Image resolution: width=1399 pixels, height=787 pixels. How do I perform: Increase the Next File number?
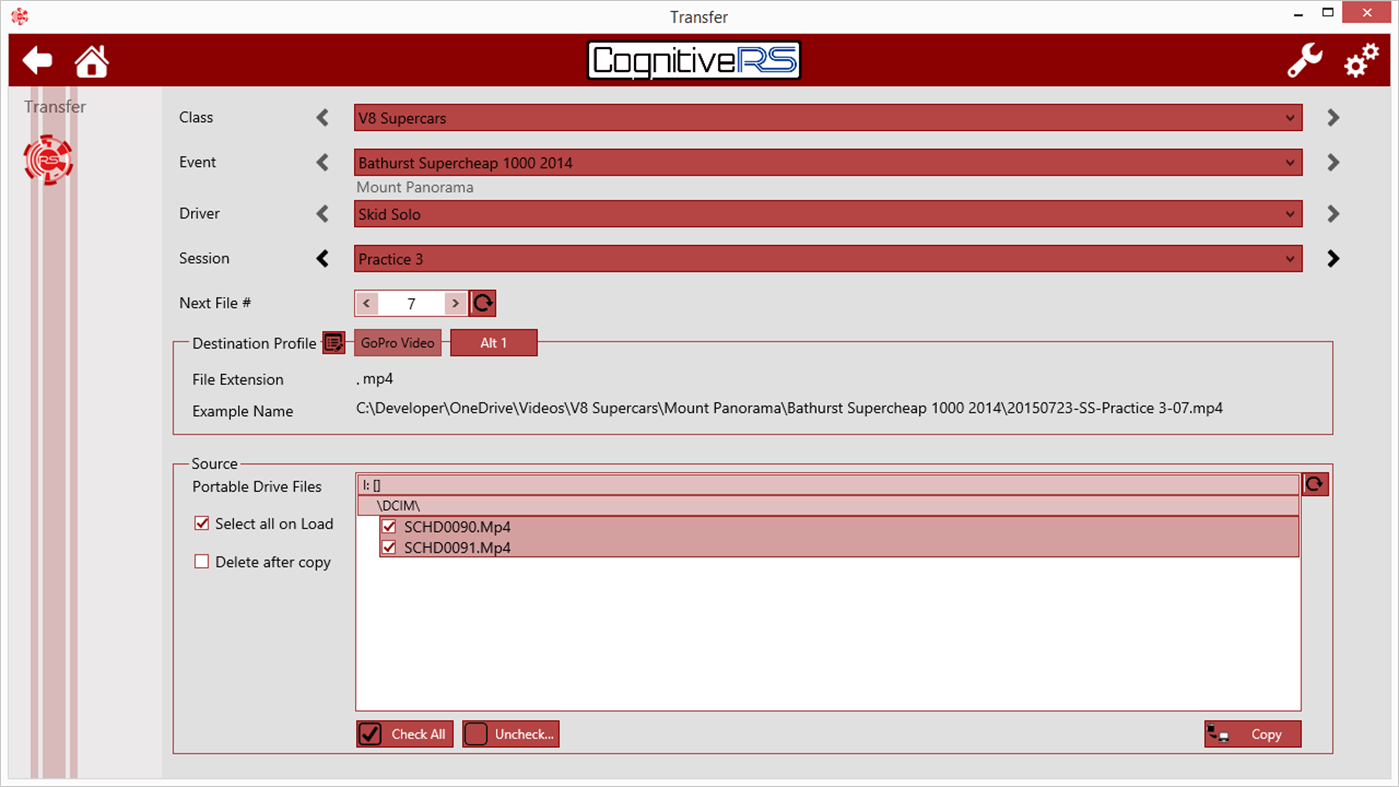[x=456, y=302]
